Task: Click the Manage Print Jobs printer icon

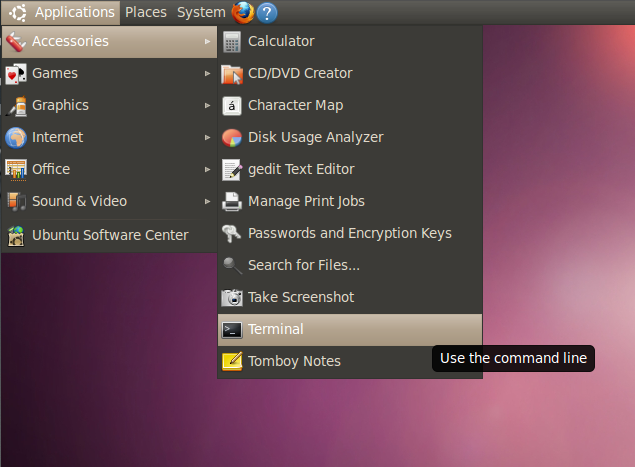Action: (x=232, y=202)
